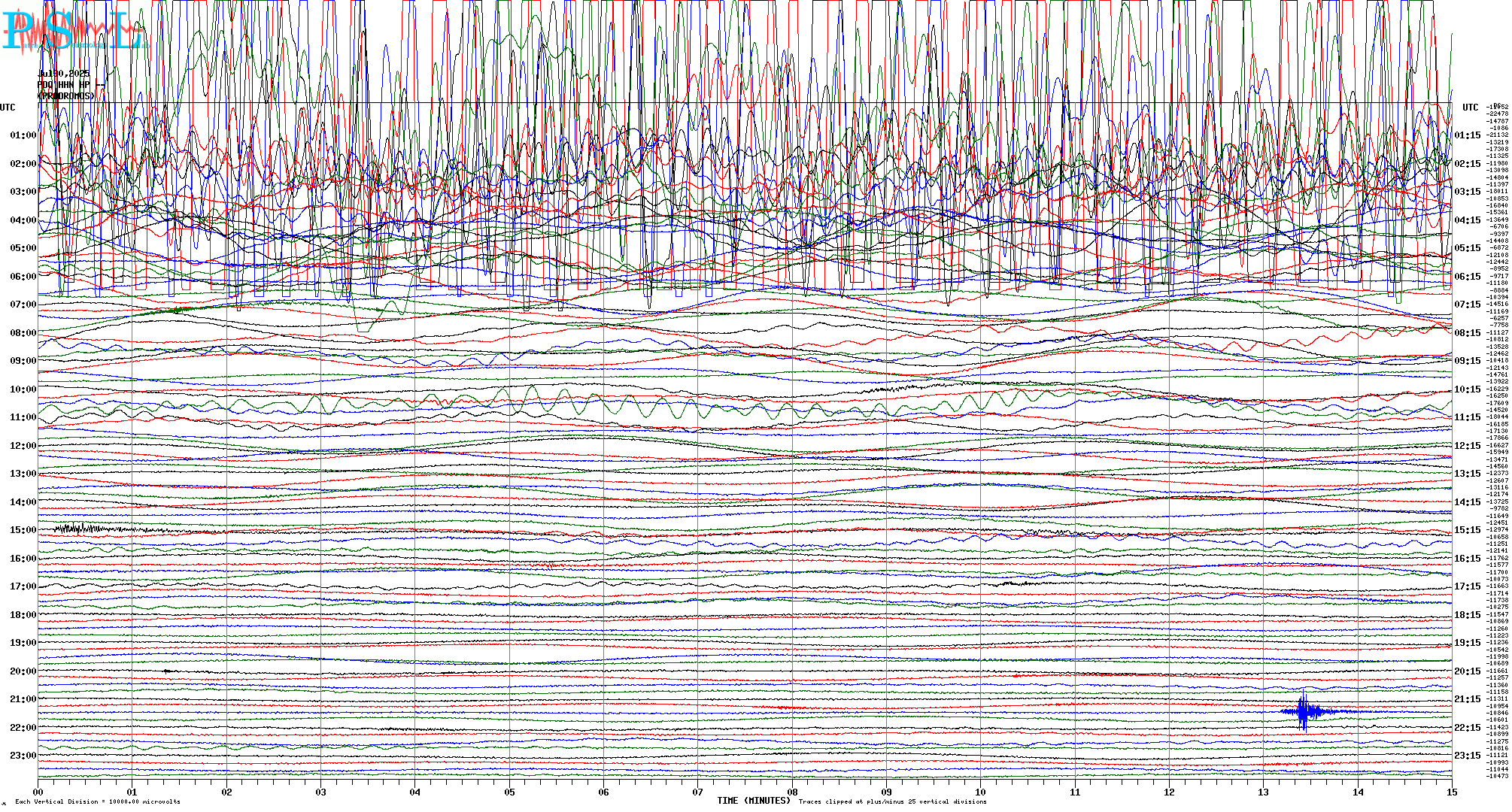Click the 'UTC' label on the right side
1512x812 pixels.
[1471, 108]
